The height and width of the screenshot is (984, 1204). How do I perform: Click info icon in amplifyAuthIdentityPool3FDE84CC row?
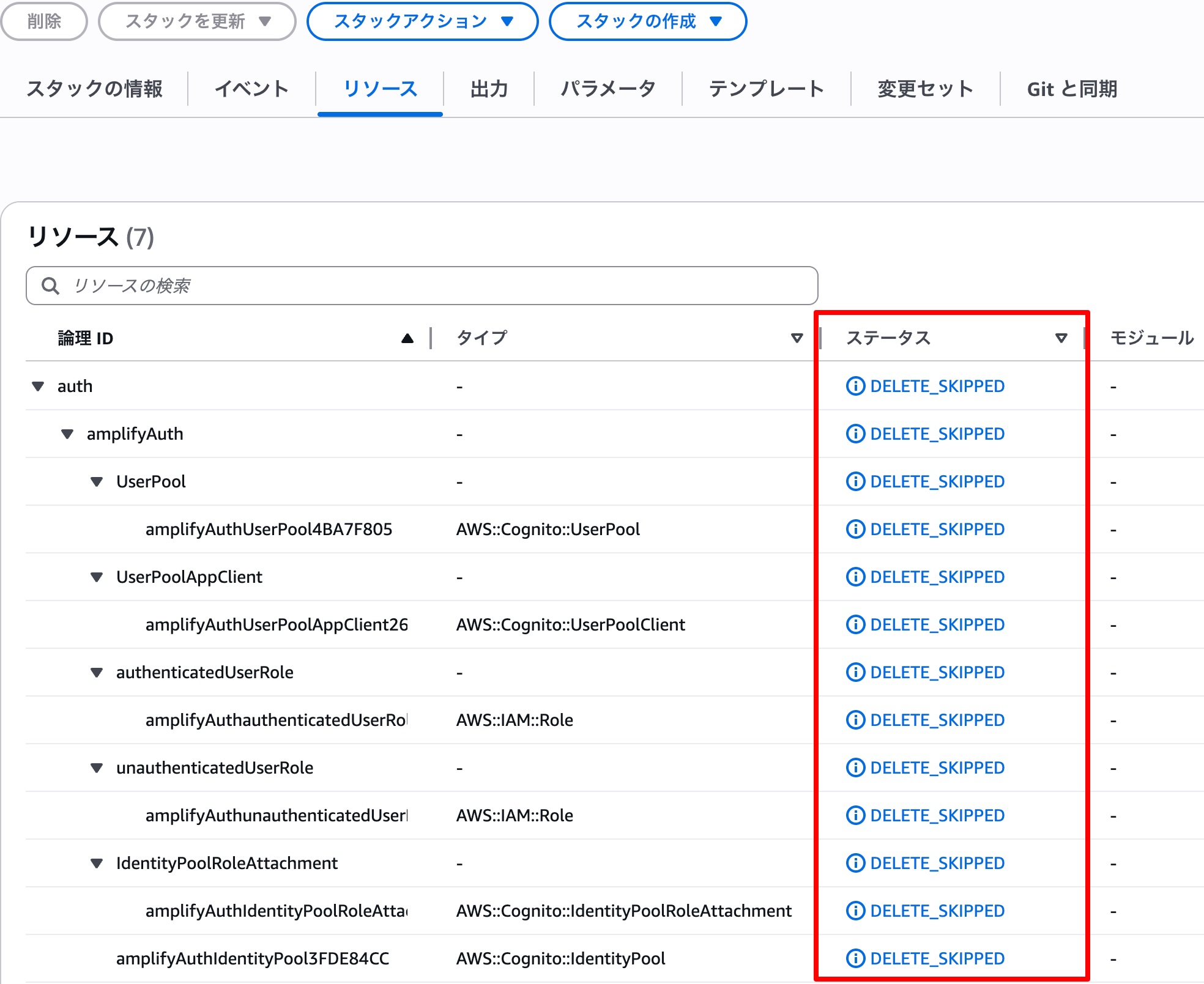click(855, 958)
